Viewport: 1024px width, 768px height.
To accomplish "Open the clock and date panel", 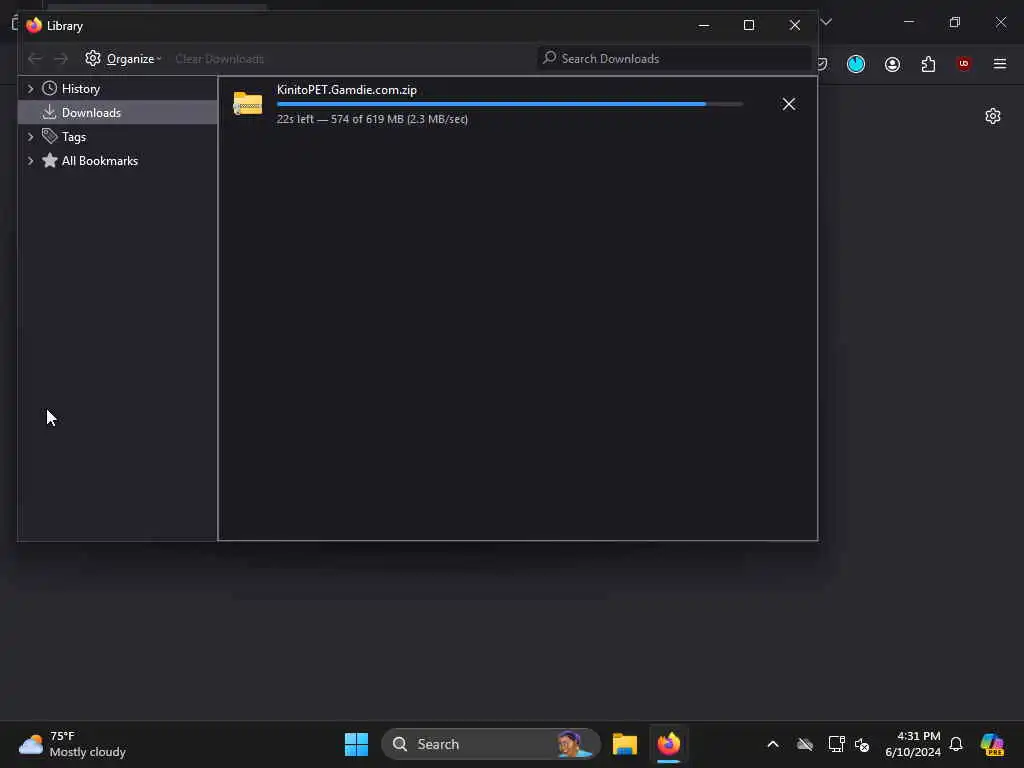I will click(913, 744).
